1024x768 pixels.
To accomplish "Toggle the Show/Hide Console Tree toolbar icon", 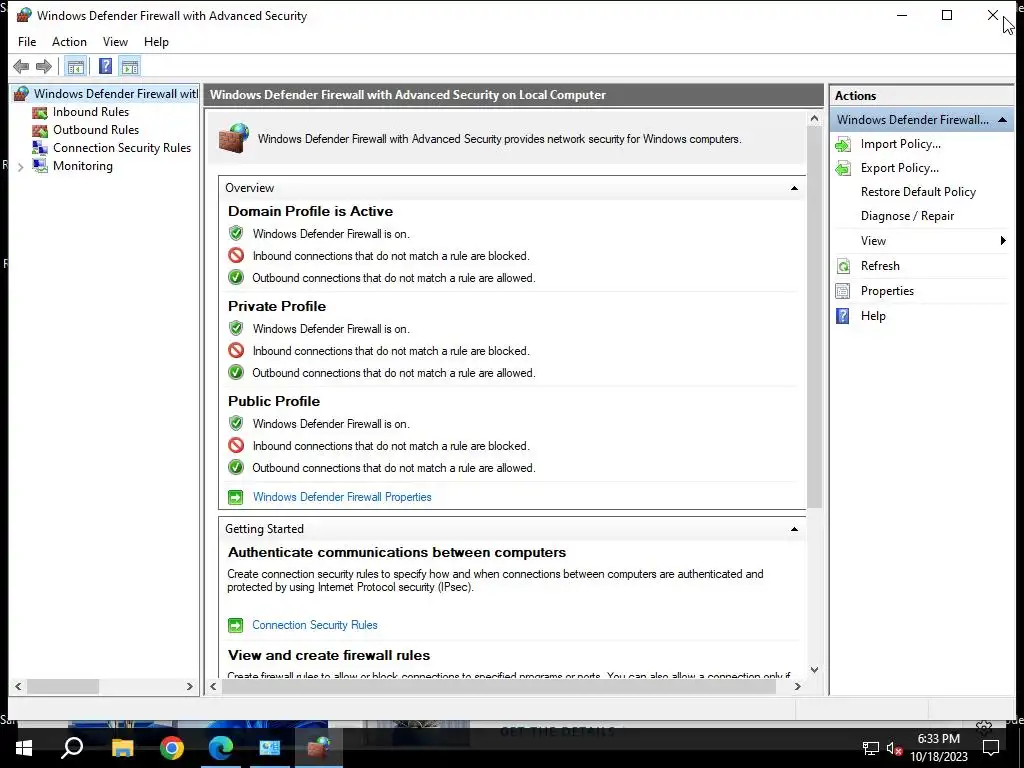I will [76, 66].
